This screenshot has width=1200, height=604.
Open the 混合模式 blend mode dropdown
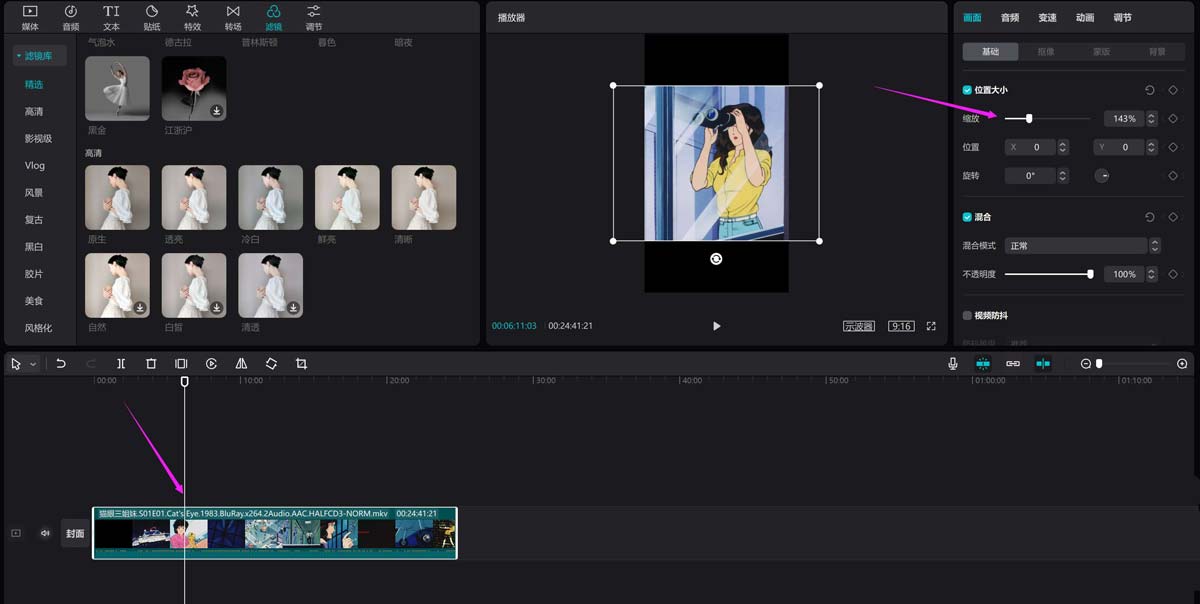coord(1083,245)
